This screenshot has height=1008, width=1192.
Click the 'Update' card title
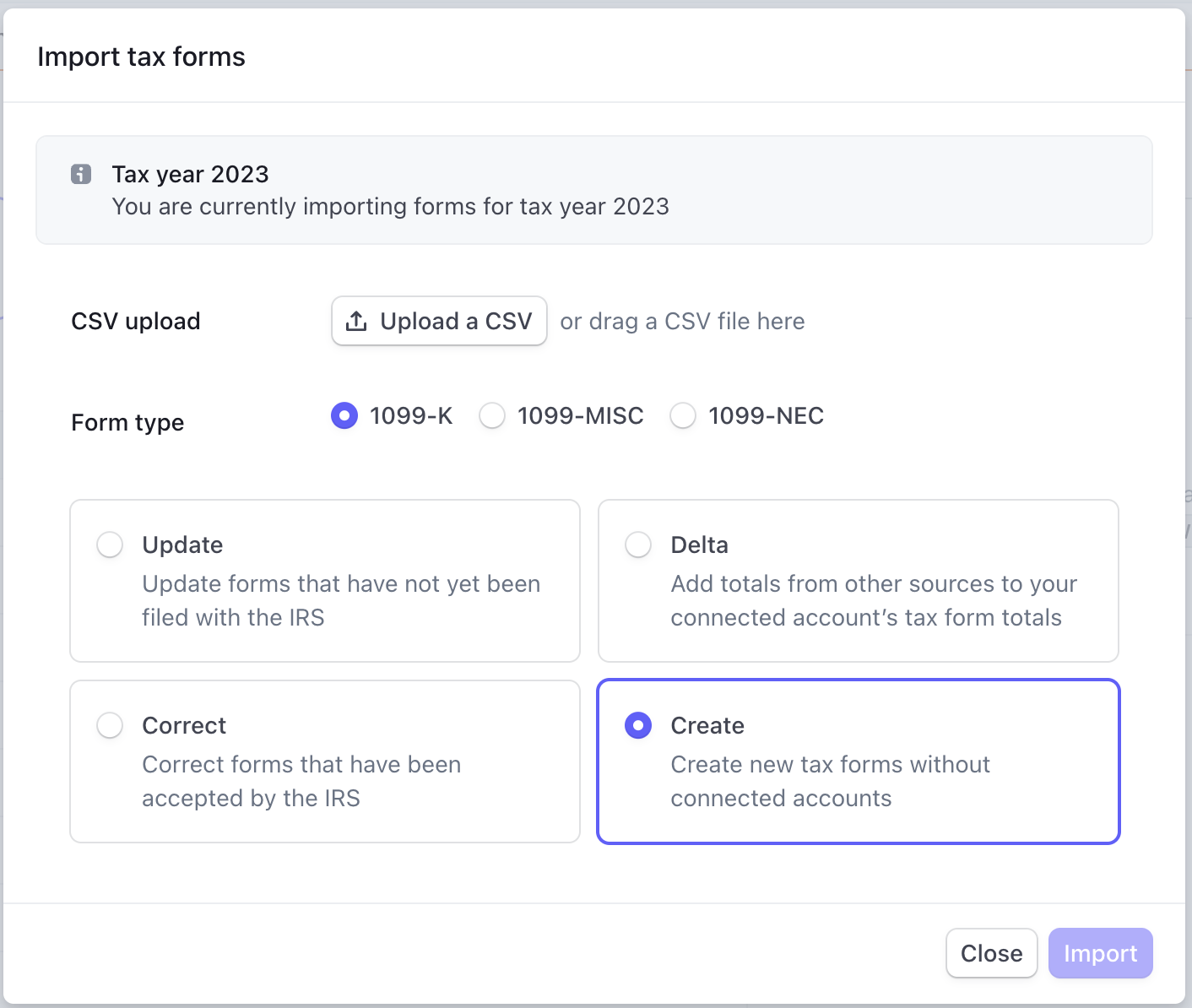pyautogui.click(x=182, y=545)
